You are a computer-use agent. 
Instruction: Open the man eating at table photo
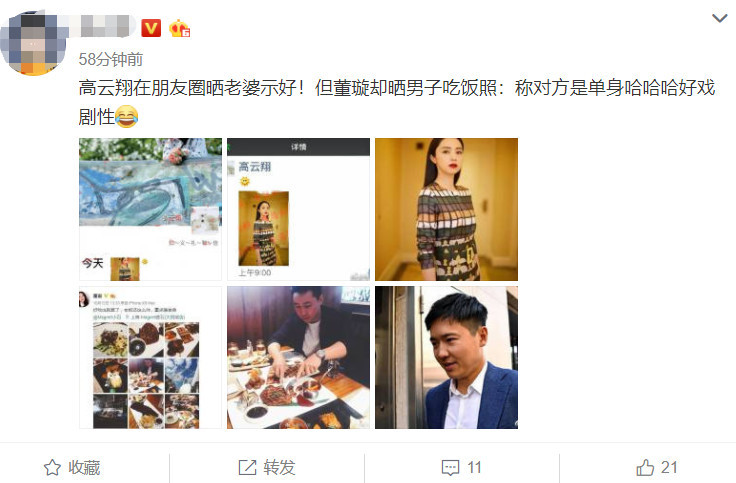299,357
